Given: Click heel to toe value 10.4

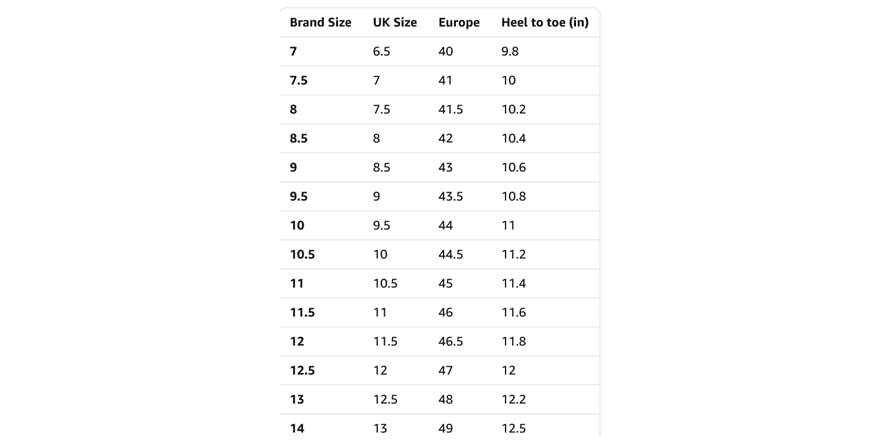Looking at the screenshot, I should point(514,138).
